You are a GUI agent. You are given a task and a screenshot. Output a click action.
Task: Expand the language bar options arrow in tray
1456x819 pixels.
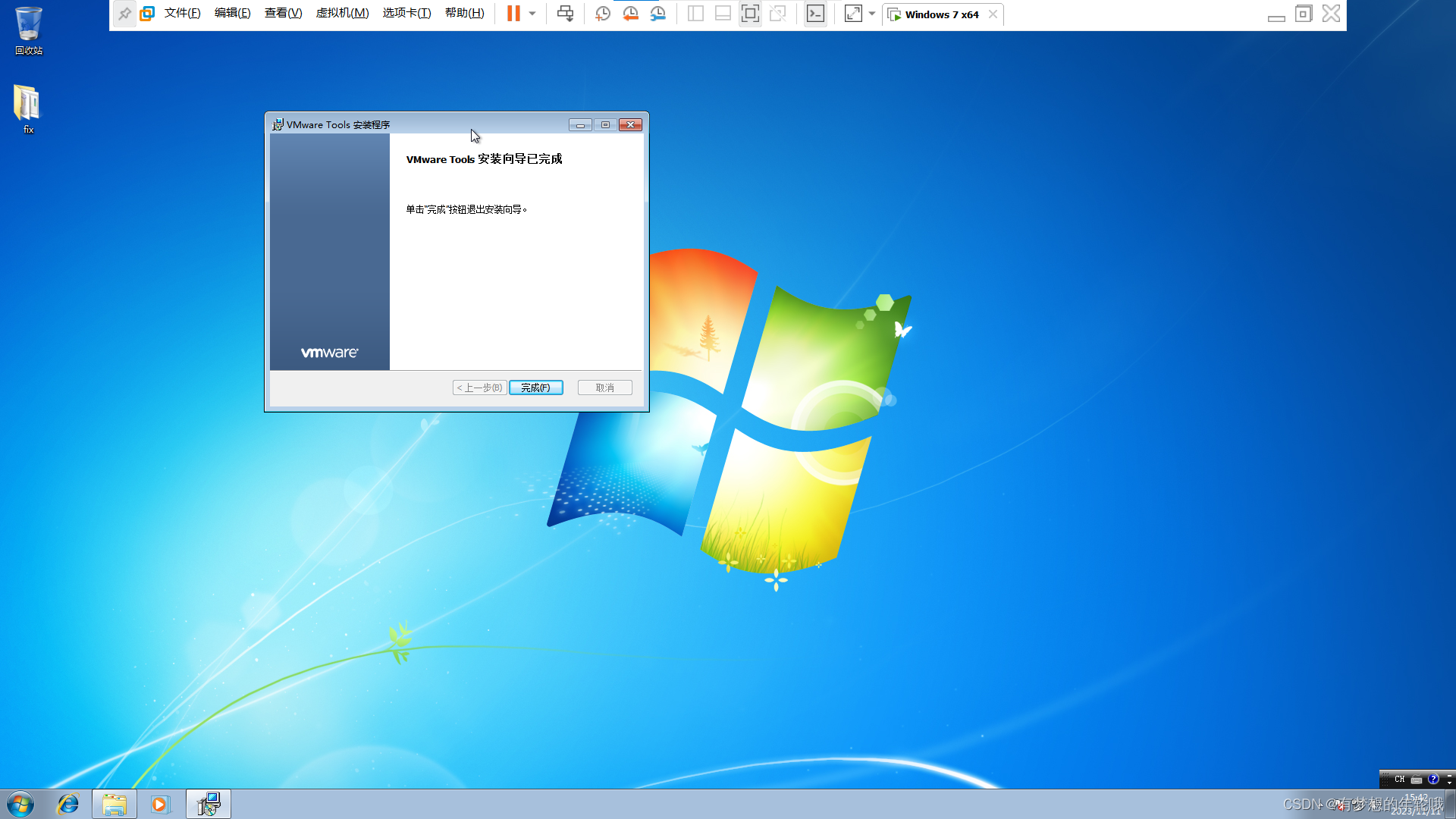(1450, 781)
